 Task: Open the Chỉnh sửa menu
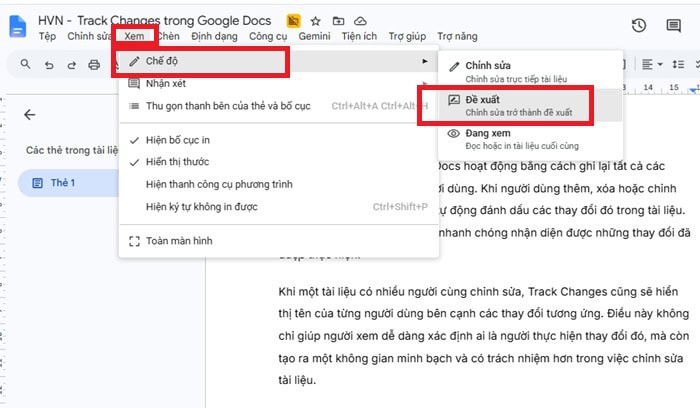coord(89,36)
